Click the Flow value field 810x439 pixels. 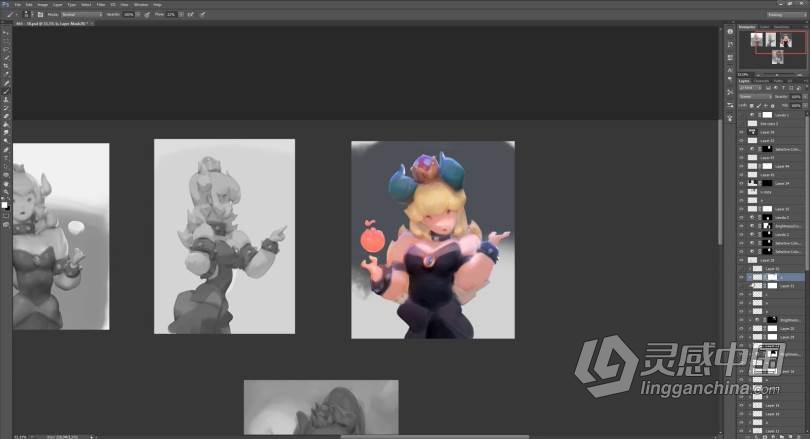click(x=171, y=14)
